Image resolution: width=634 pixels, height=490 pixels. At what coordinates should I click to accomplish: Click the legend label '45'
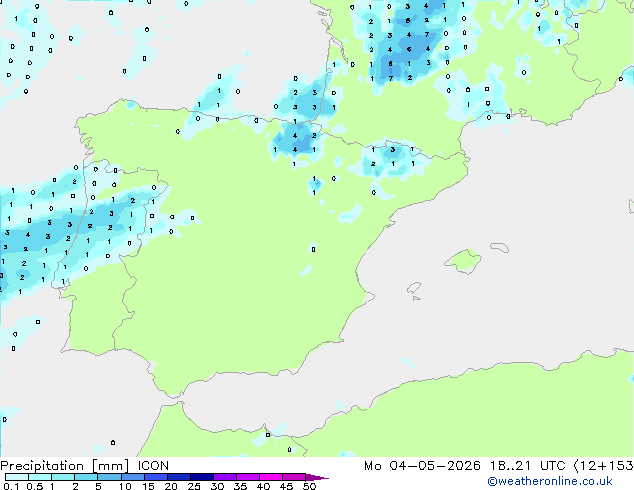pos(286,486)
